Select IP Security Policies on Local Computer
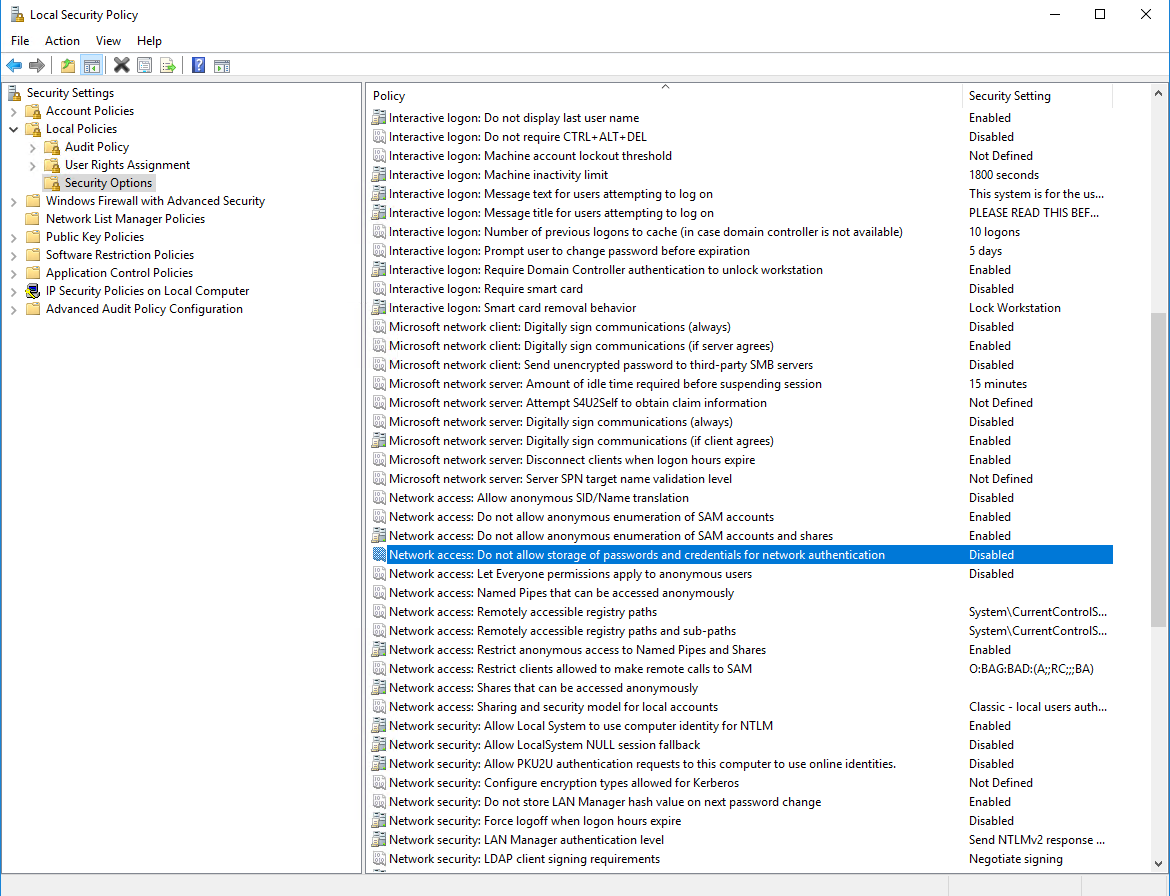Image resolution: width=1170 pixels, height=896 pixels. [147, 291]
